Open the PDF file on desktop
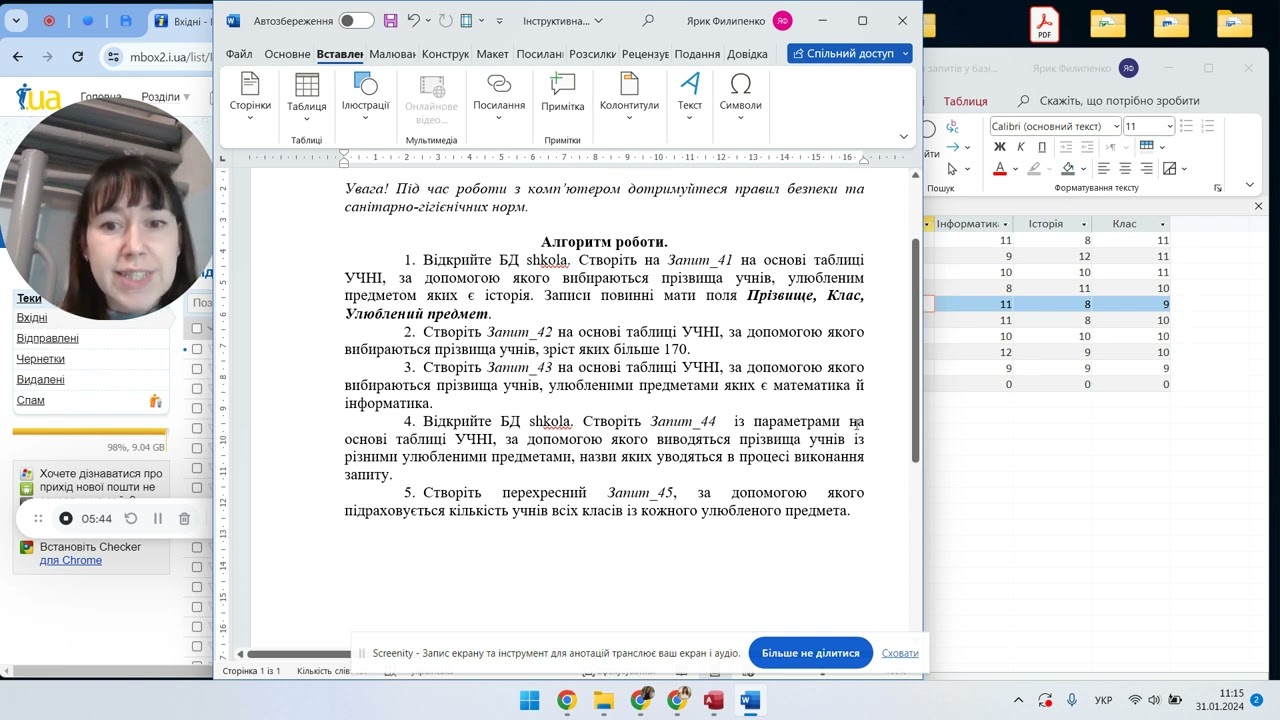 click(x=1045, y=24)
